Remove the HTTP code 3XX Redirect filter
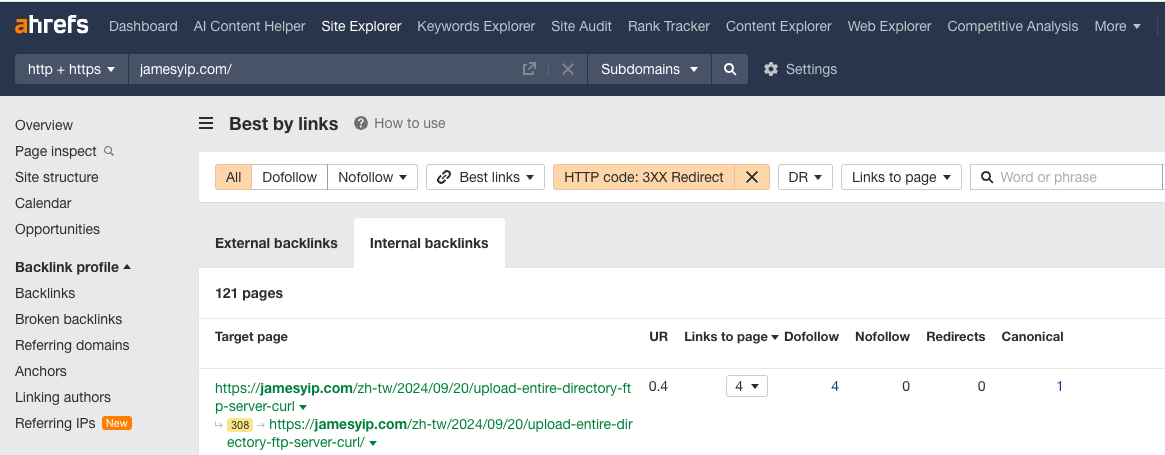The width and height of the screenshot is (1165, 455). [752, 177]
